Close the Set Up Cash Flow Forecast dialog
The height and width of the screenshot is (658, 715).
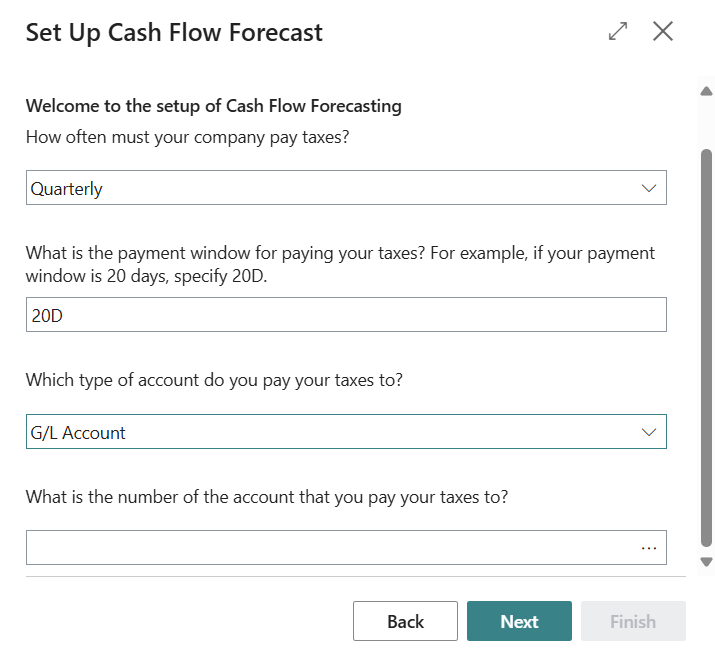[663, 31]
